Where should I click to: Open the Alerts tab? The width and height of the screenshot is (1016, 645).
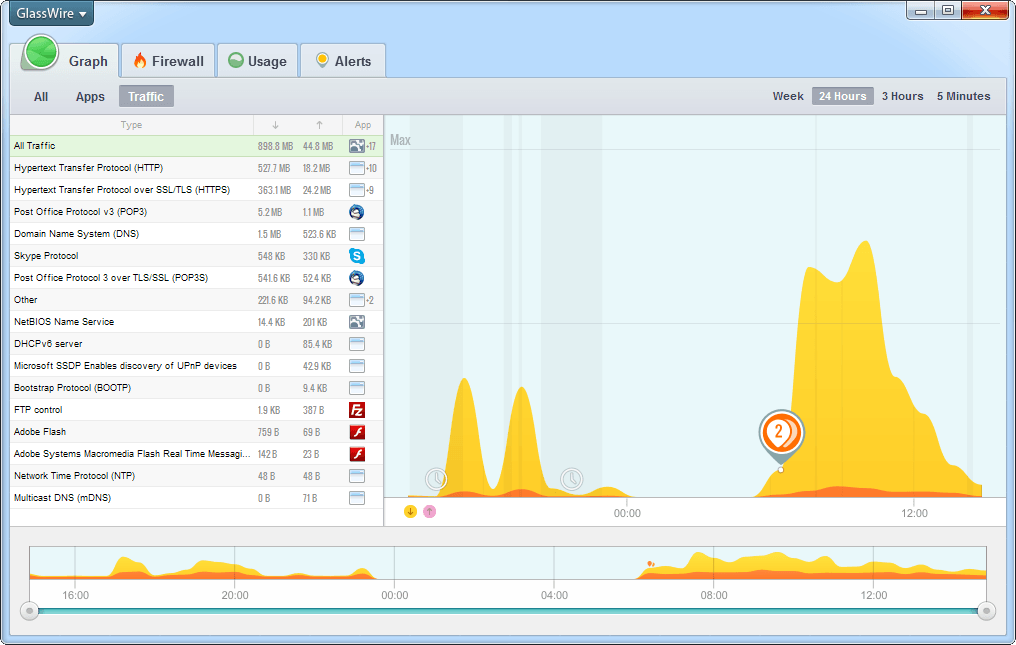click(x=343, y=61)
